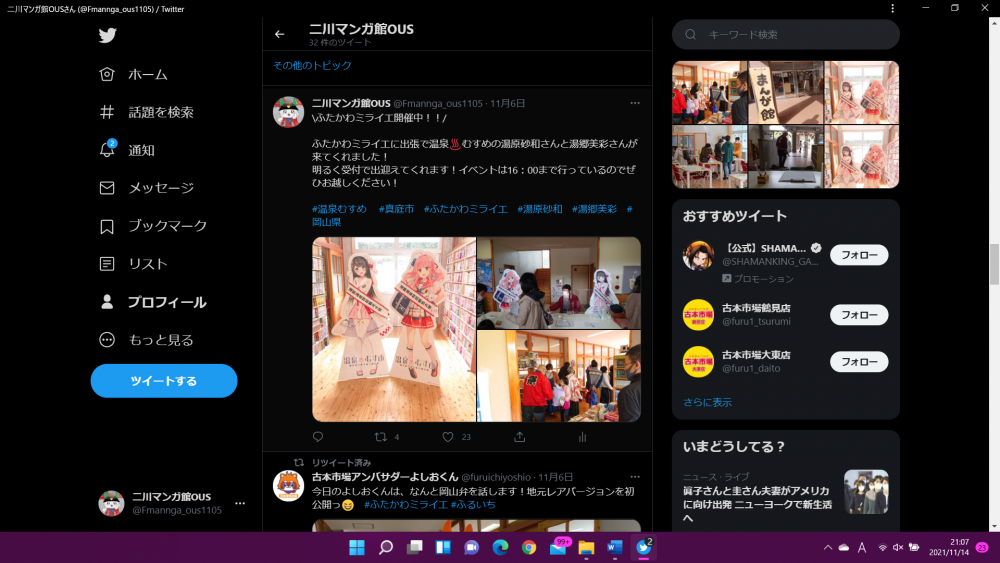The width and height of the screenshot is (1000, 563).
Task: Open more options for the 11月6日 ふたかわミライエ tweet
Action: click(x=635, y=103)
